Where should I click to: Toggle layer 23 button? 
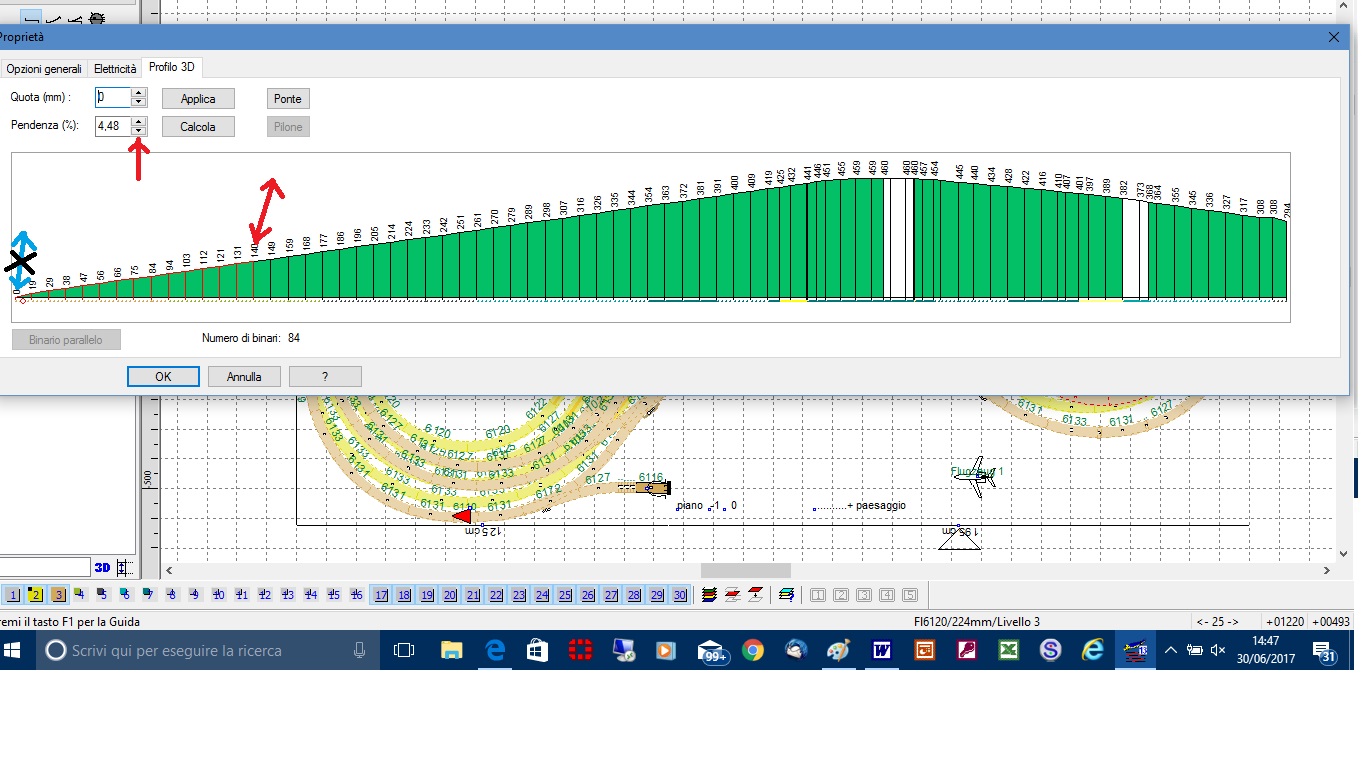coord(519,595)
